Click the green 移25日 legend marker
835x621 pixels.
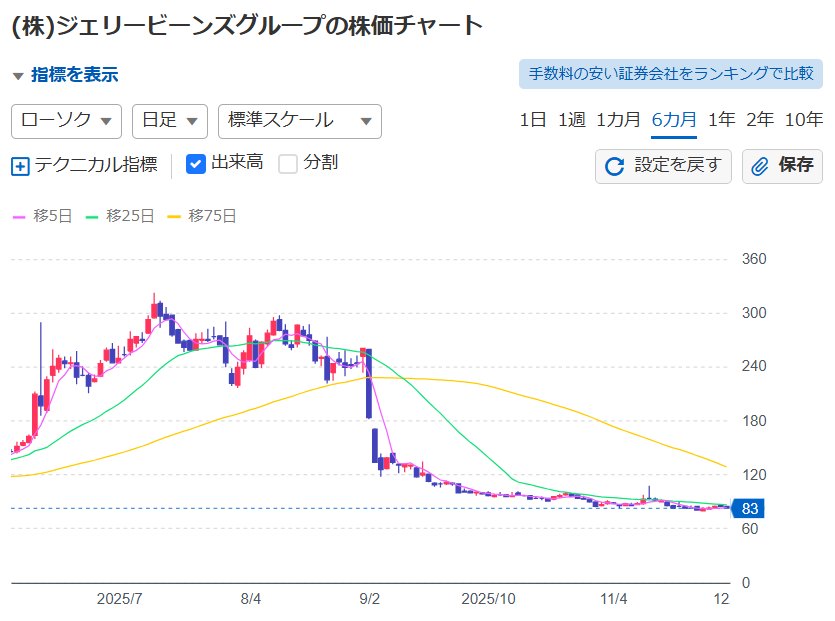pyautogui.click(x=93, y=216)
